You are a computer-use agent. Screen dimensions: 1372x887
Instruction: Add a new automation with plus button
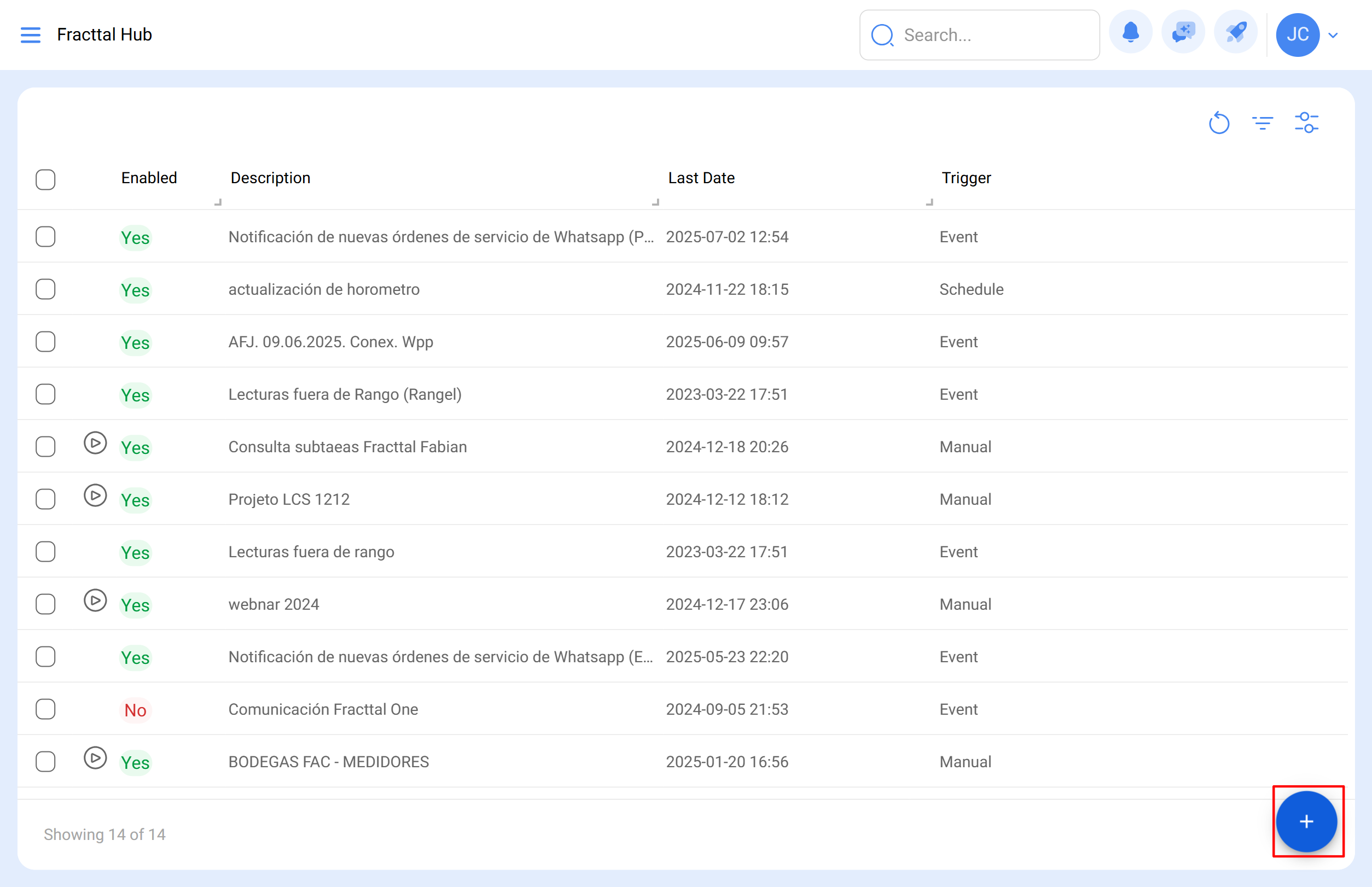pos(1306,821)
